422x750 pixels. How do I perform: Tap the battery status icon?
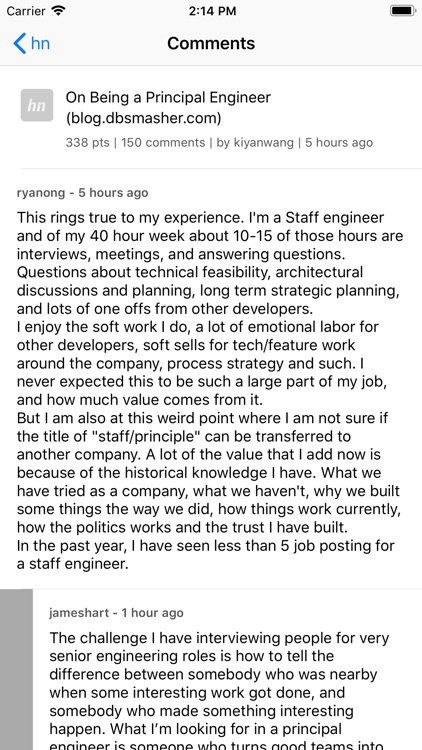[403, 11]
